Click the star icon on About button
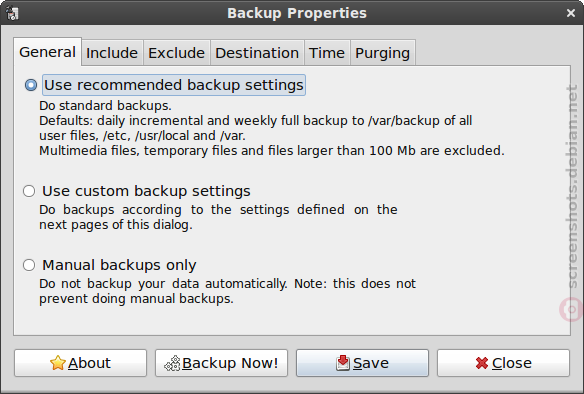This screenshot has width=584, height=394. [58, 363]
